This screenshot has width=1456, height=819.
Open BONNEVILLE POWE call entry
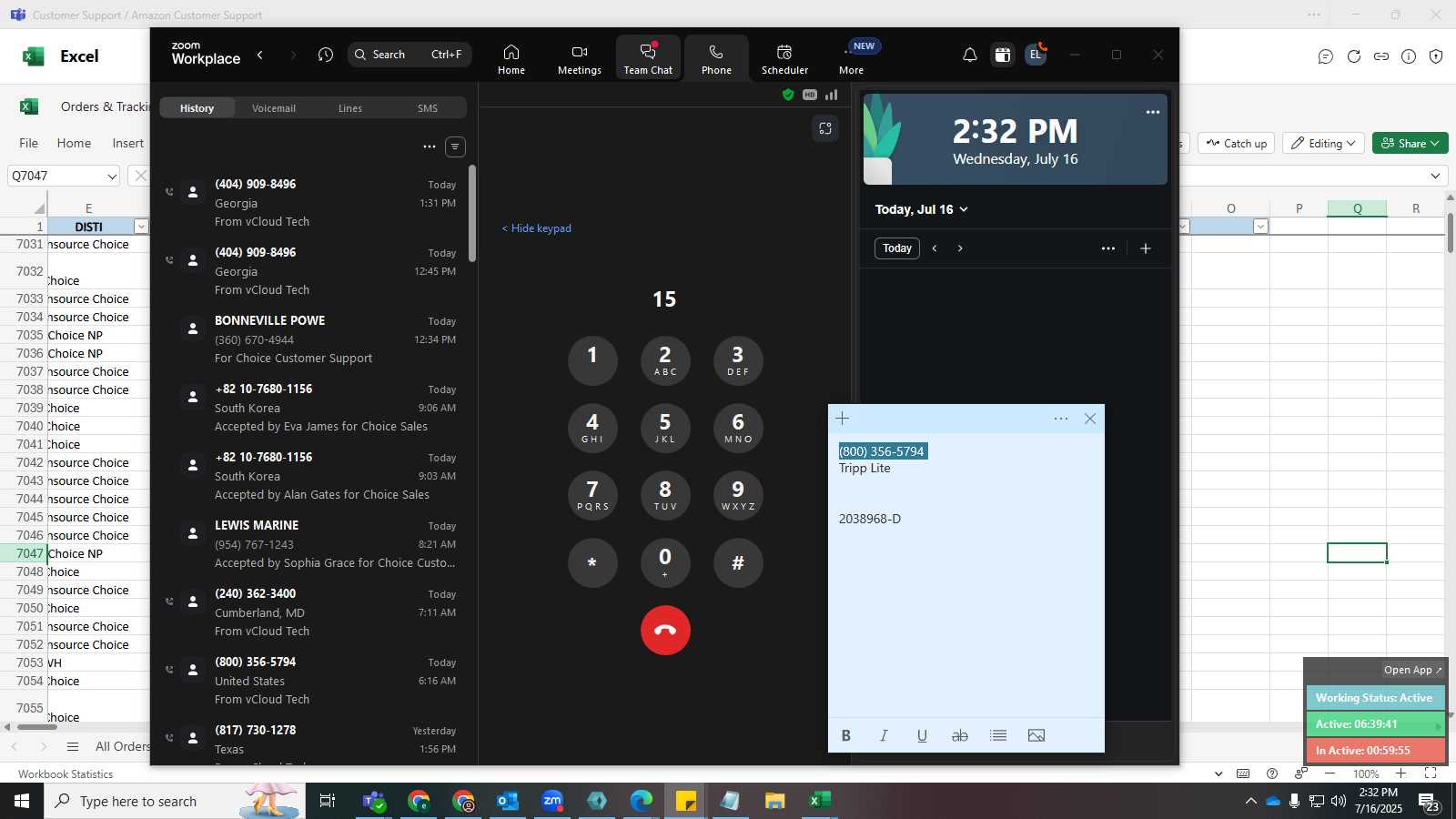tap(312, 339)
